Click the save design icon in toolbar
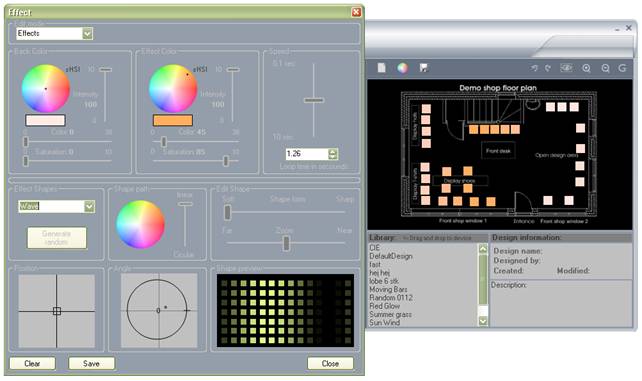 click(x=424, y=68)
